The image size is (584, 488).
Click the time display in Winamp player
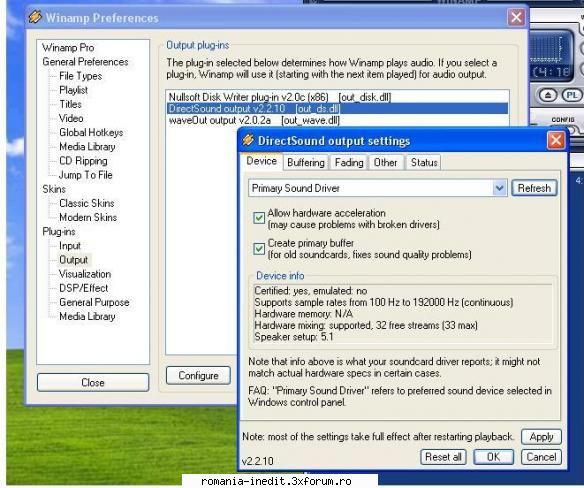pyautogui.click(x=551, y=72)
